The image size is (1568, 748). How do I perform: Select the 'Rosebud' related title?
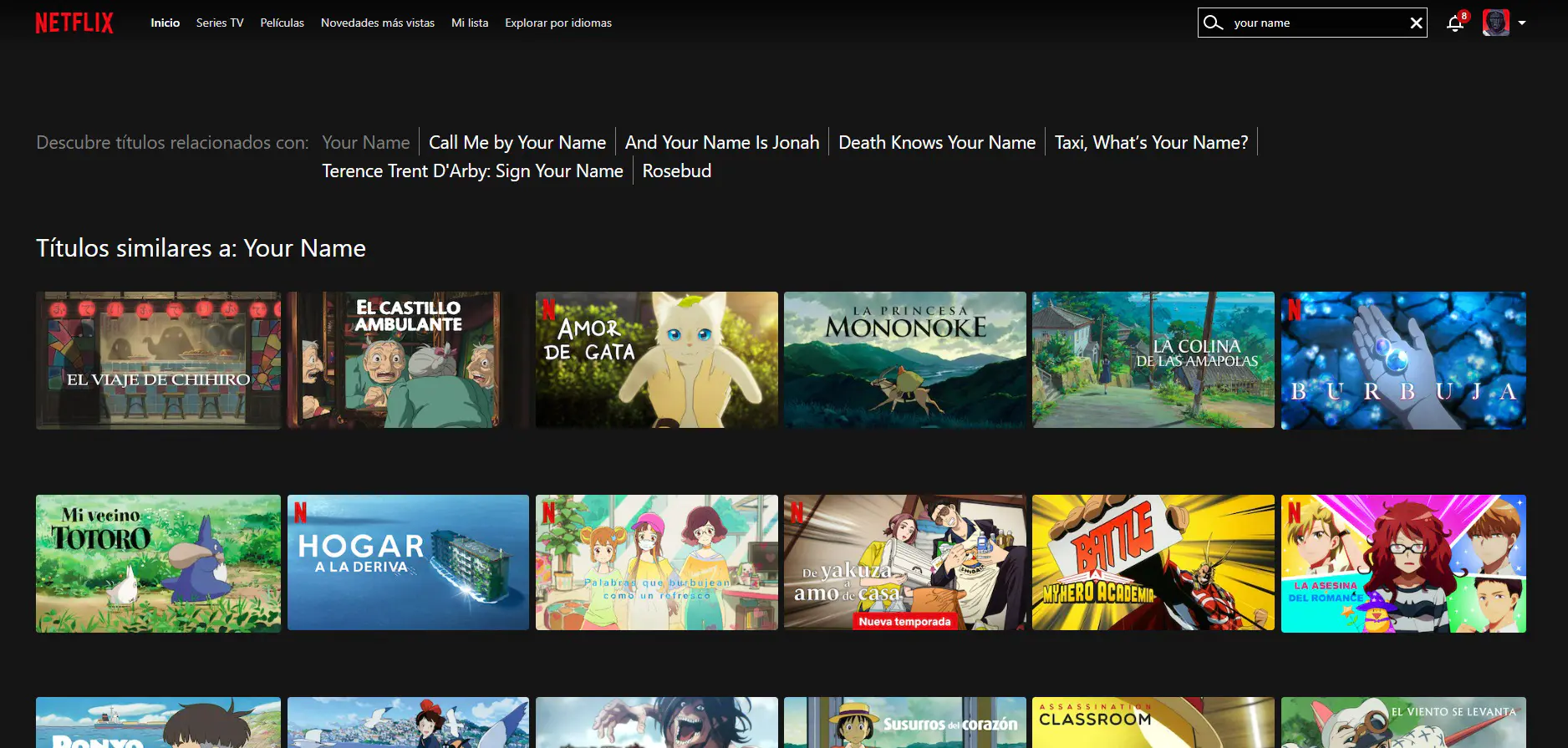[x=677, y=170]
